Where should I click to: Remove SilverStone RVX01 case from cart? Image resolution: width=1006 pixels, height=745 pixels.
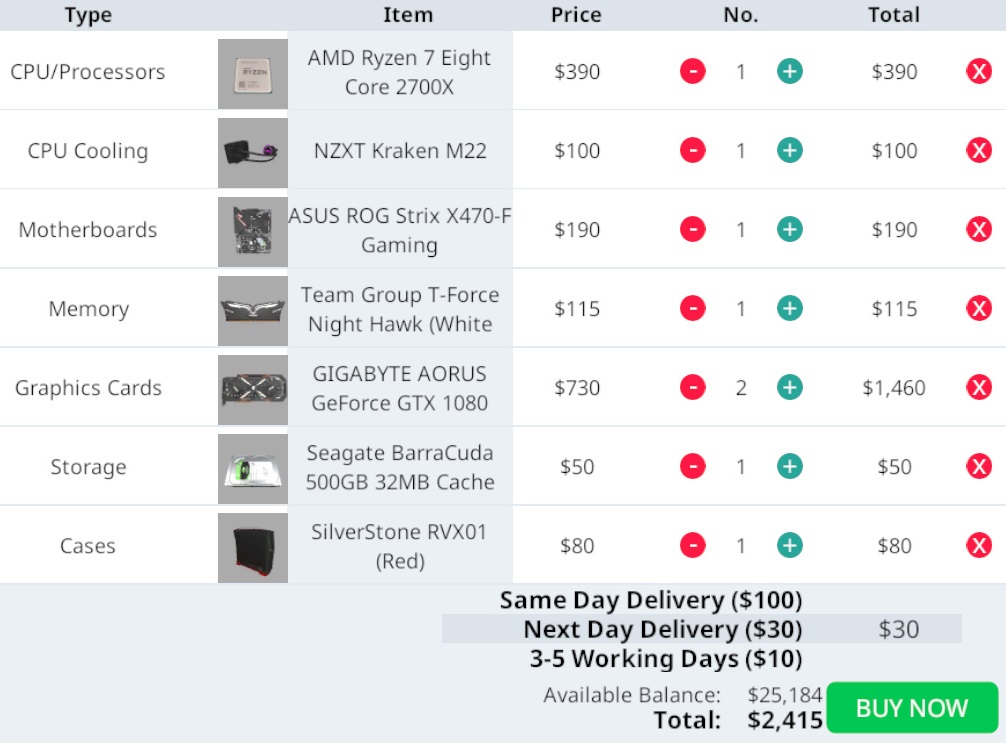979,545
